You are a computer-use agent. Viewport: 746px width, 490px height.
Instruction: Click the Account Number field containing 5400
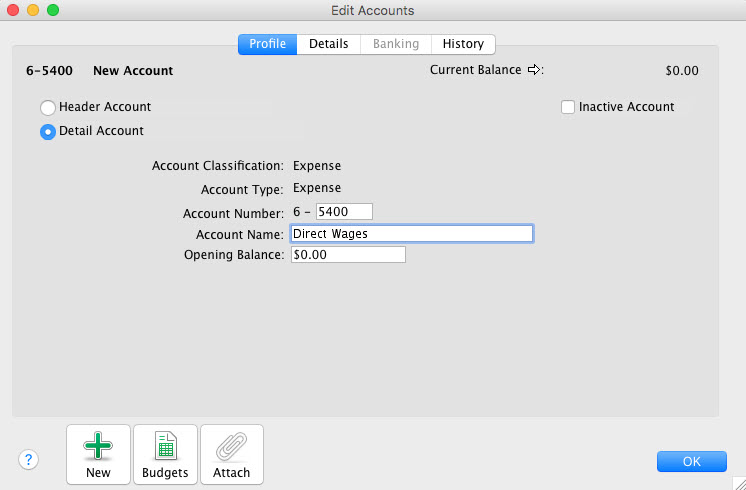point(343,211)
